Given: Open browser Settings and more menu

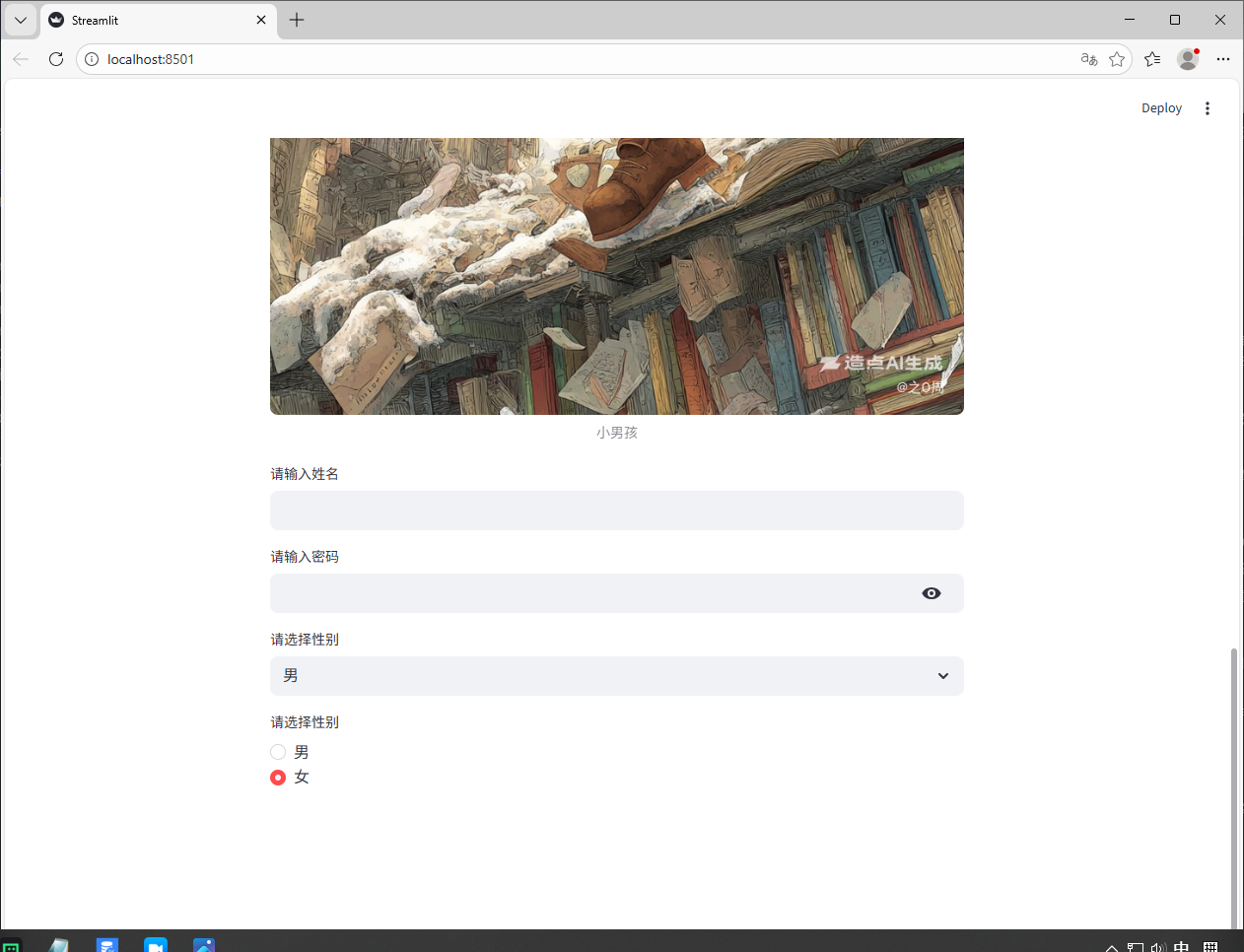Looking at the screenshot, I should pyautogui.click(x=1223, y=59).
